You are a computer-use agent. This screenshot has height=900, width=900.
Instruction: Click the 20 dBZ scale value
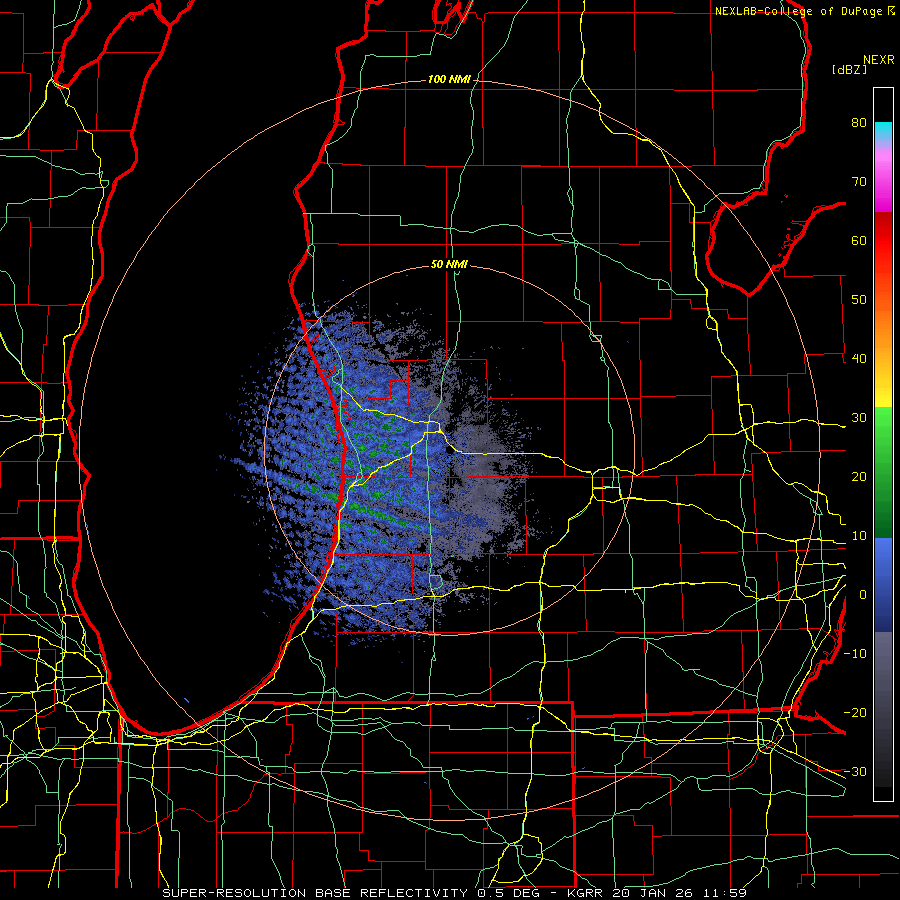[859, 476]
